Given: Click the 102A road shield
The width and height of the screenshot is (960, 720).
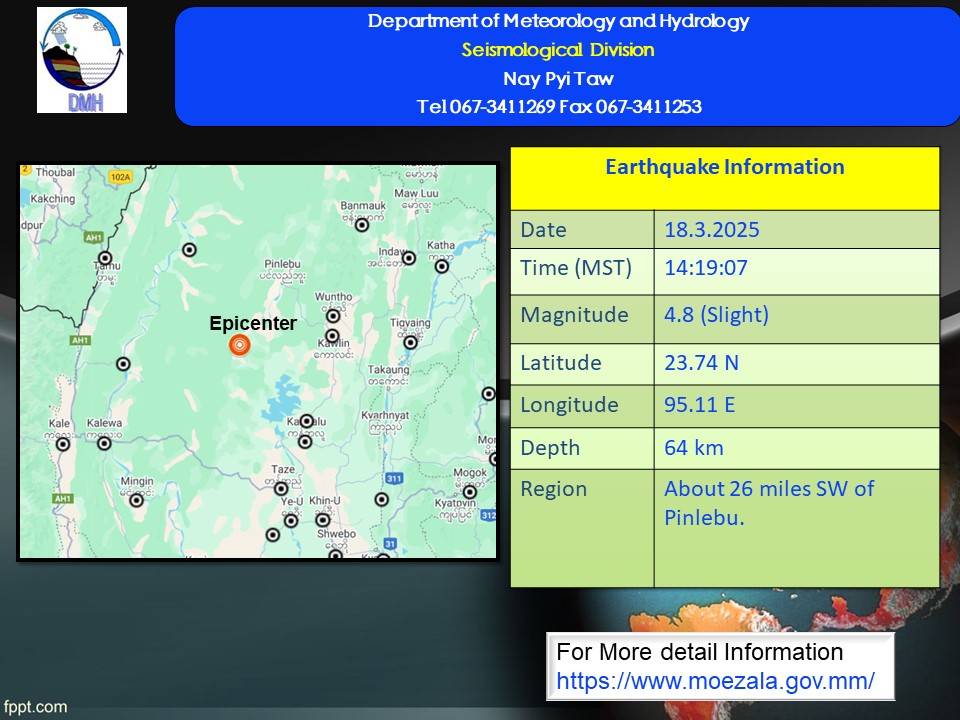Looking at the screenshot, I should [121, 177].
